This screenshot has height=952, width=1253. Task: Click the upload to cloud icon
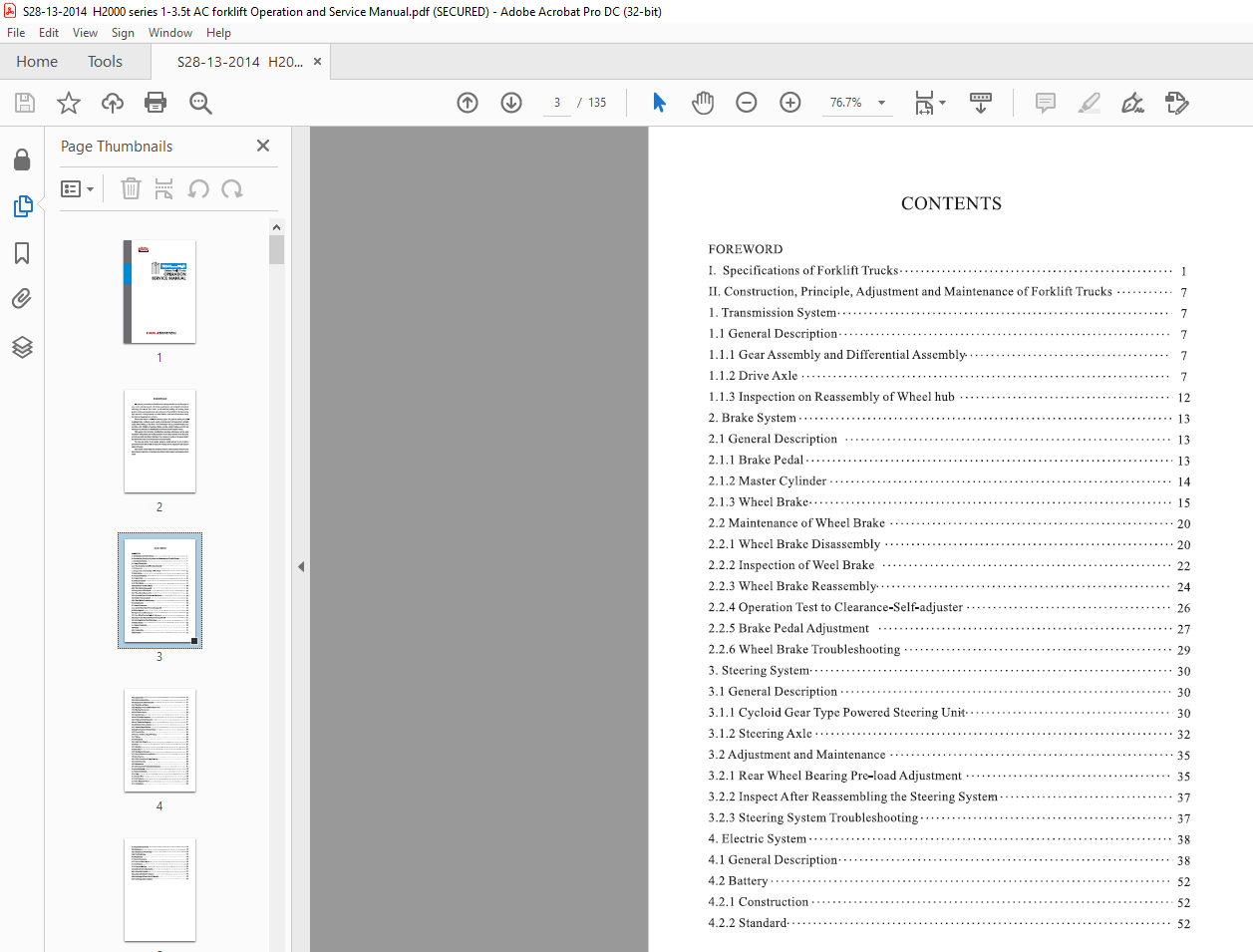click(113, 103)
